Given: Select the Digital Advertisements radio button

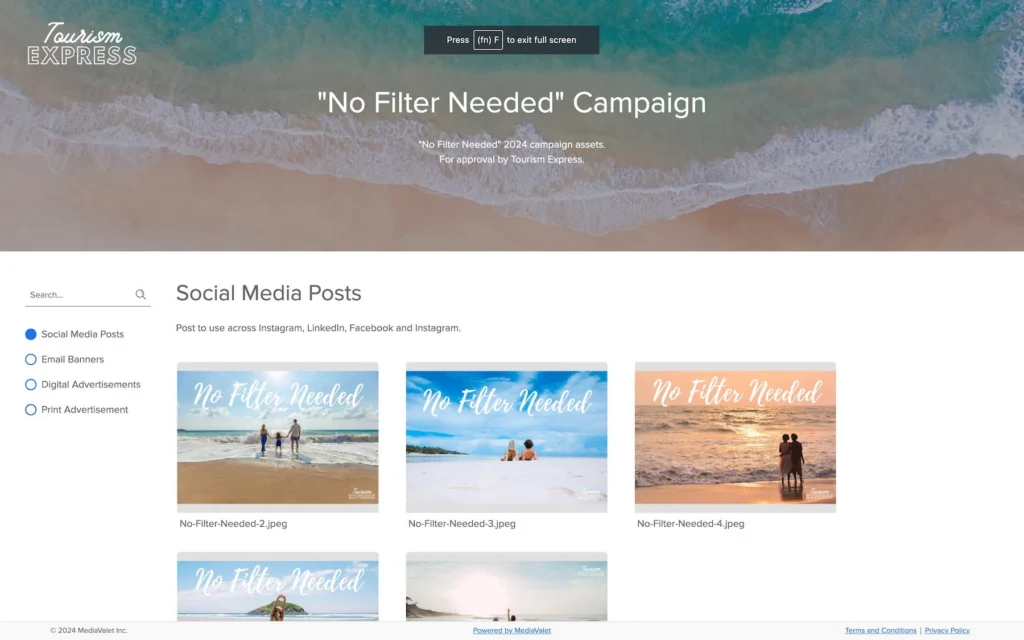Looking at the screenshot, I should coord(31,385).
